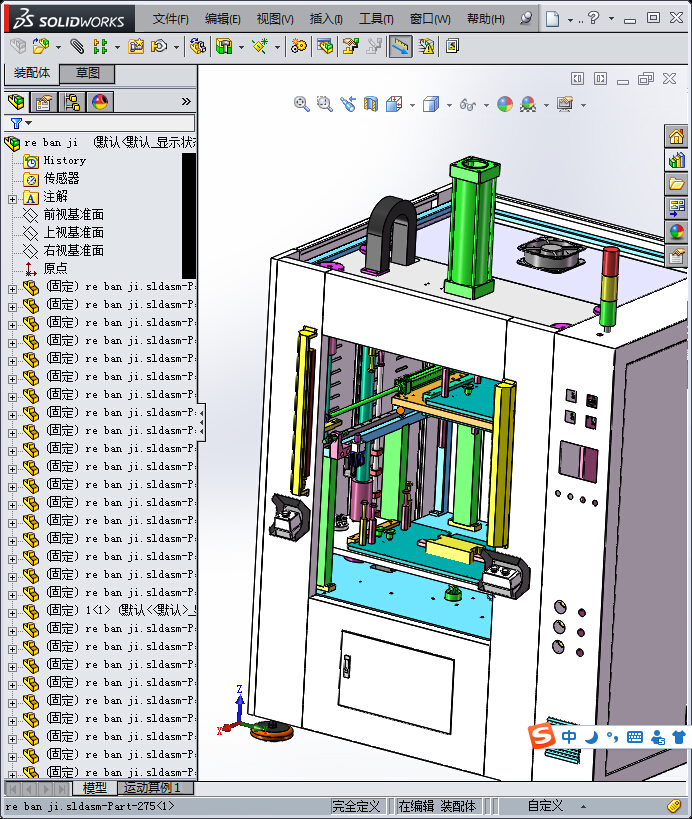Open the Hide/Show Items dropdown arrow
The image size is (692, 819).
tap(486, 106)
